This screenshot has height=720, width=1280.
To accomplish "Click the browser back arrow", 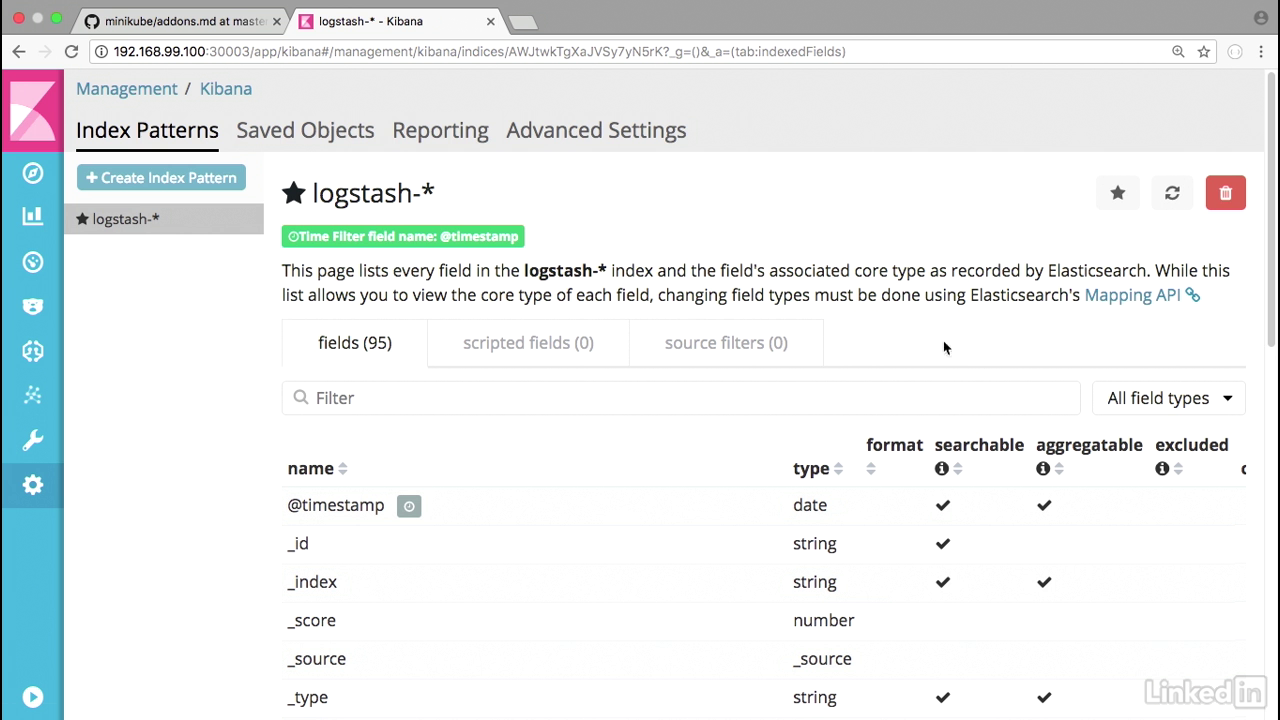I will (x=19, y=51).
